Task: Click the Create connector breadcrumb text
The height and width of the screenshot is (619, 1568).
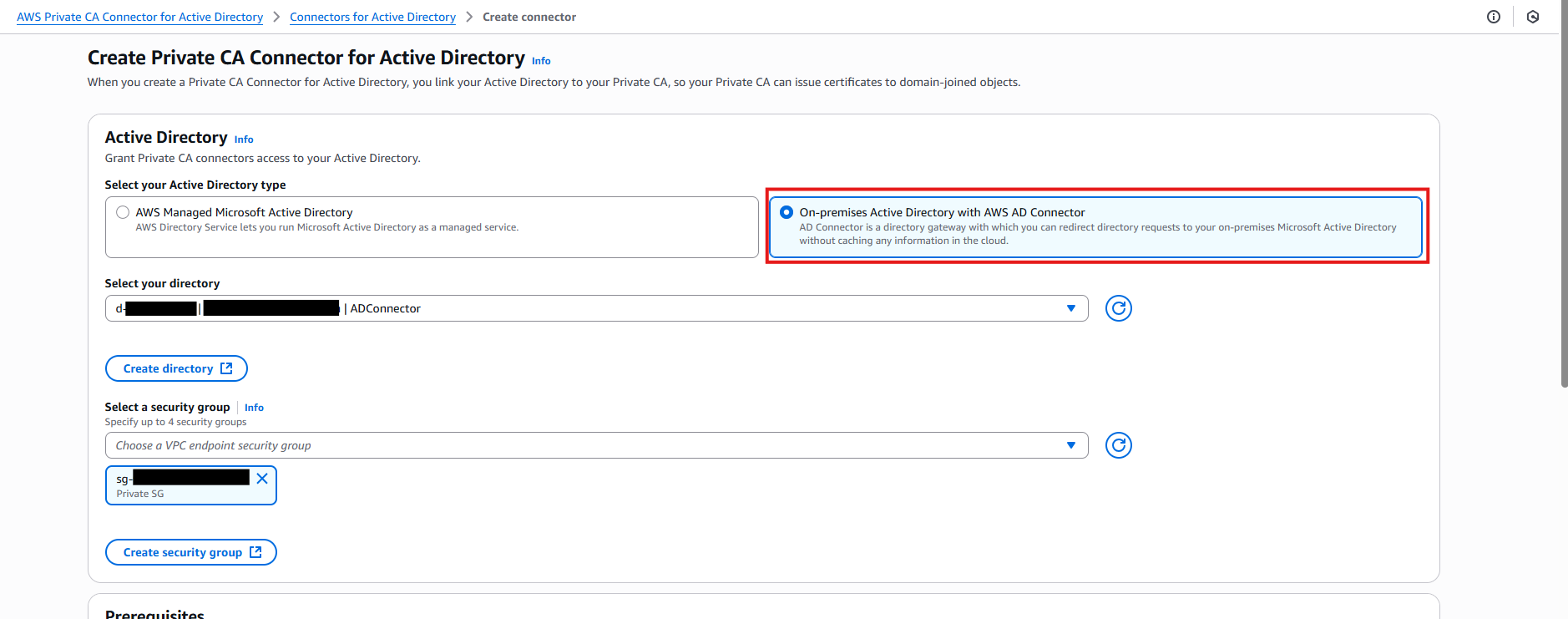Action: tap(529, 17)
